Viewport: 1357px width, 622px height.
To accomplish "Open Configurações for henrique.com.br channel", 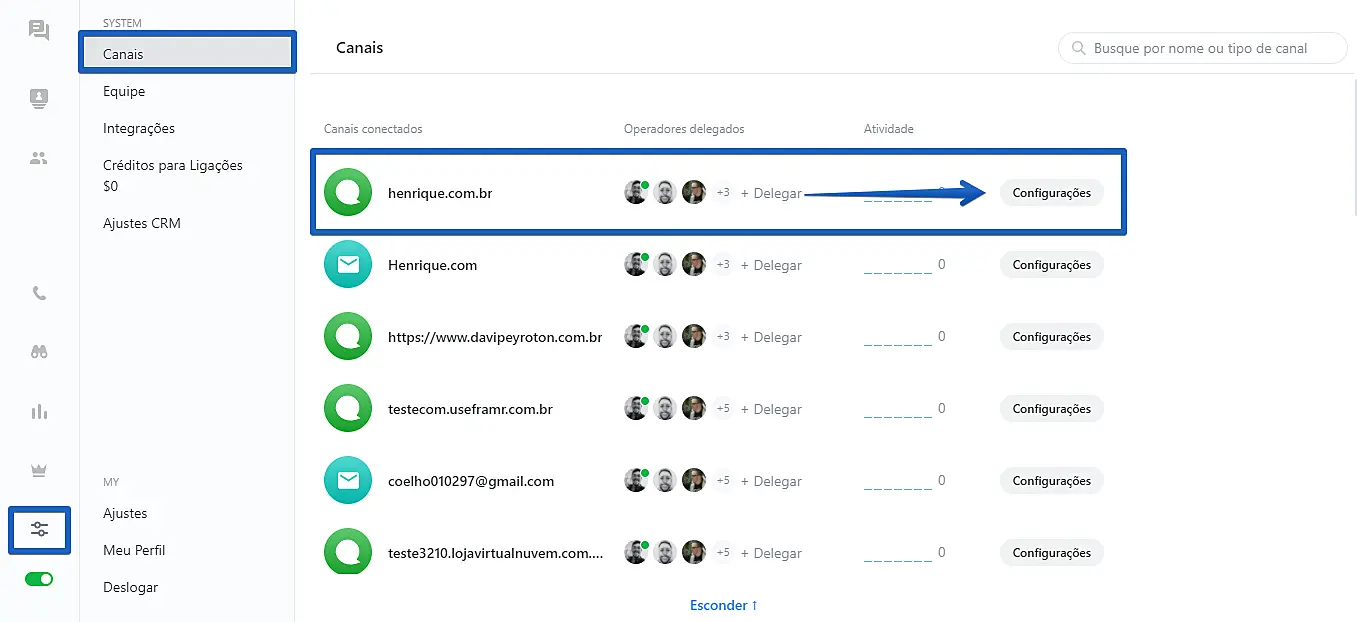I will click(x=1051, y=193).
